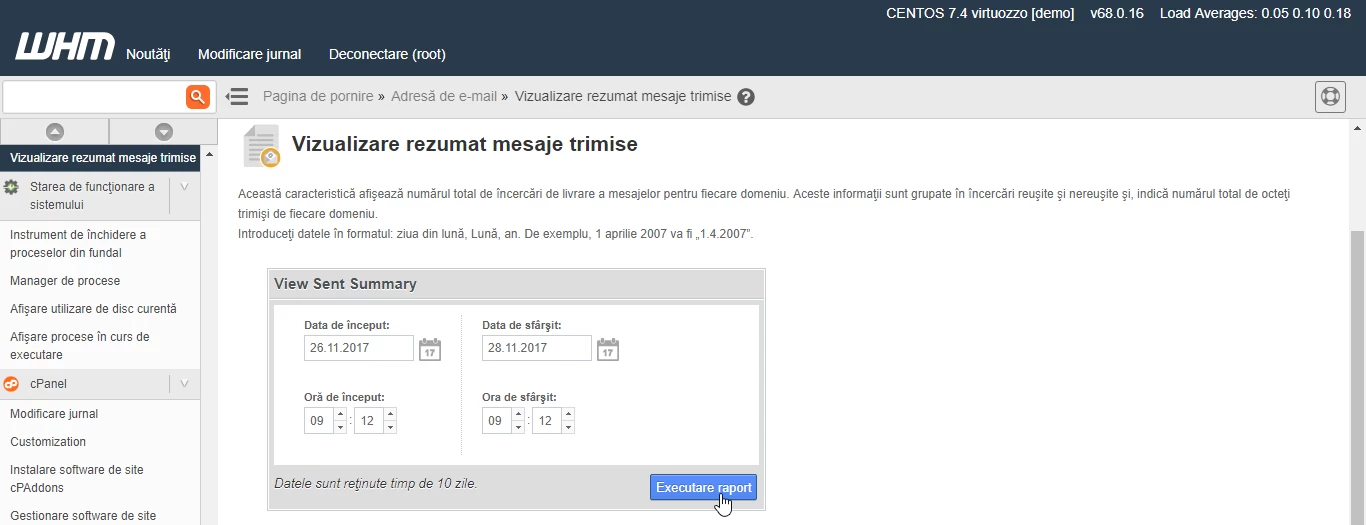The width and height of the screenshot is (1366, 525).
Task: Open the end date calendar picker
Action: 608,349
